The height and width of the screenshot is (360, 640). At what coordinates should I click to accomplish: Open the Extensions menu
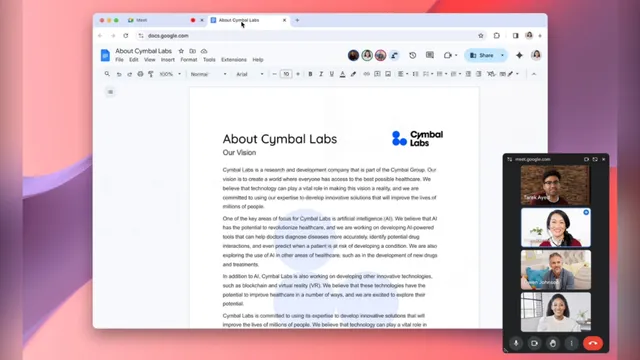point(234,60)
